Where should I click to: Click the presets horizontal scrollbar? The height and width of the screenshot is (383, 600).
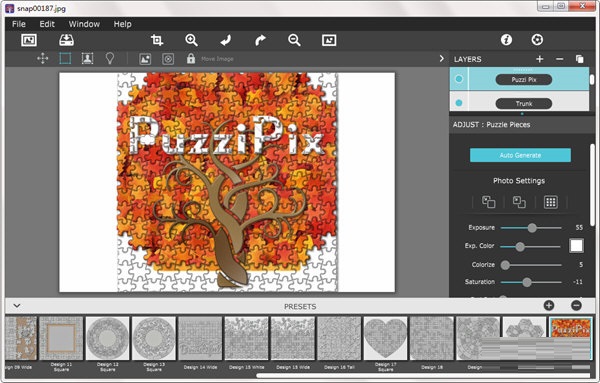click(423, 376)
